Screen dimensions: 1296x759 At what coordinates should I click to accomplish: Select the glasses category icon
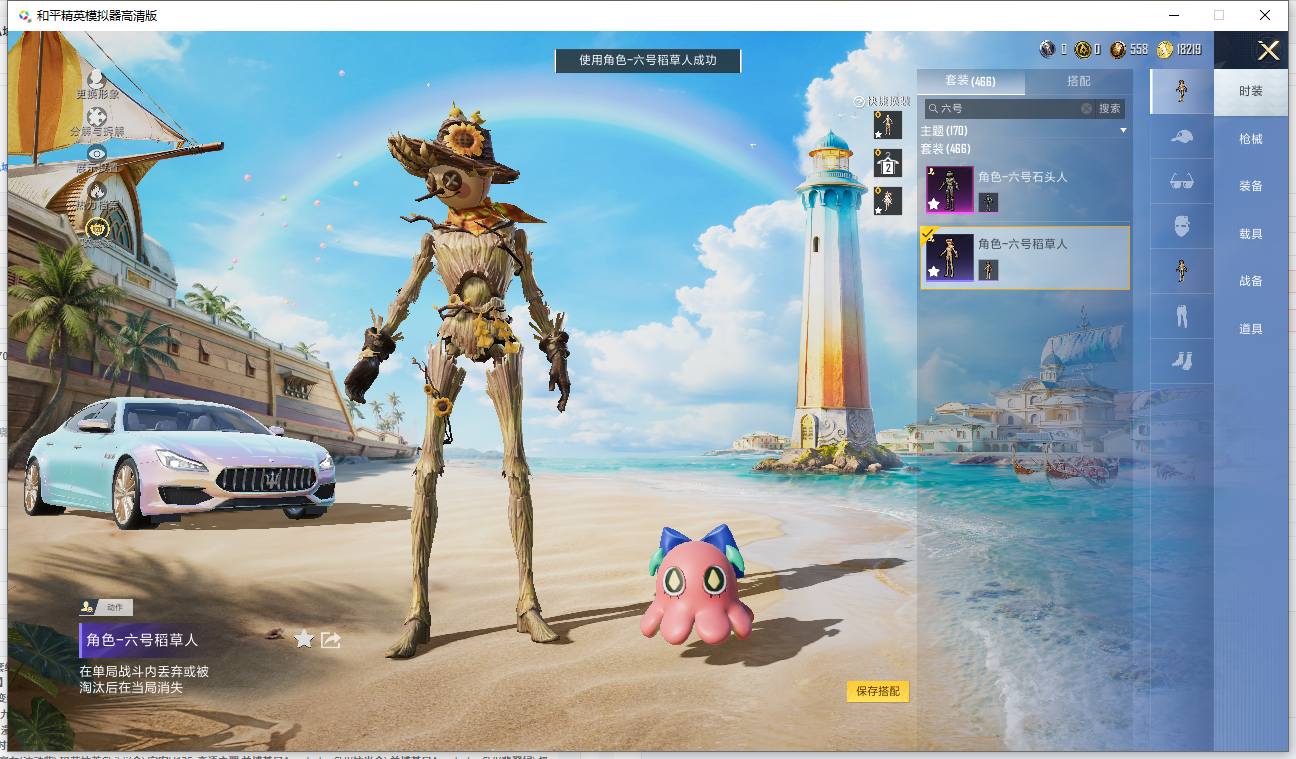(1181, 181)
